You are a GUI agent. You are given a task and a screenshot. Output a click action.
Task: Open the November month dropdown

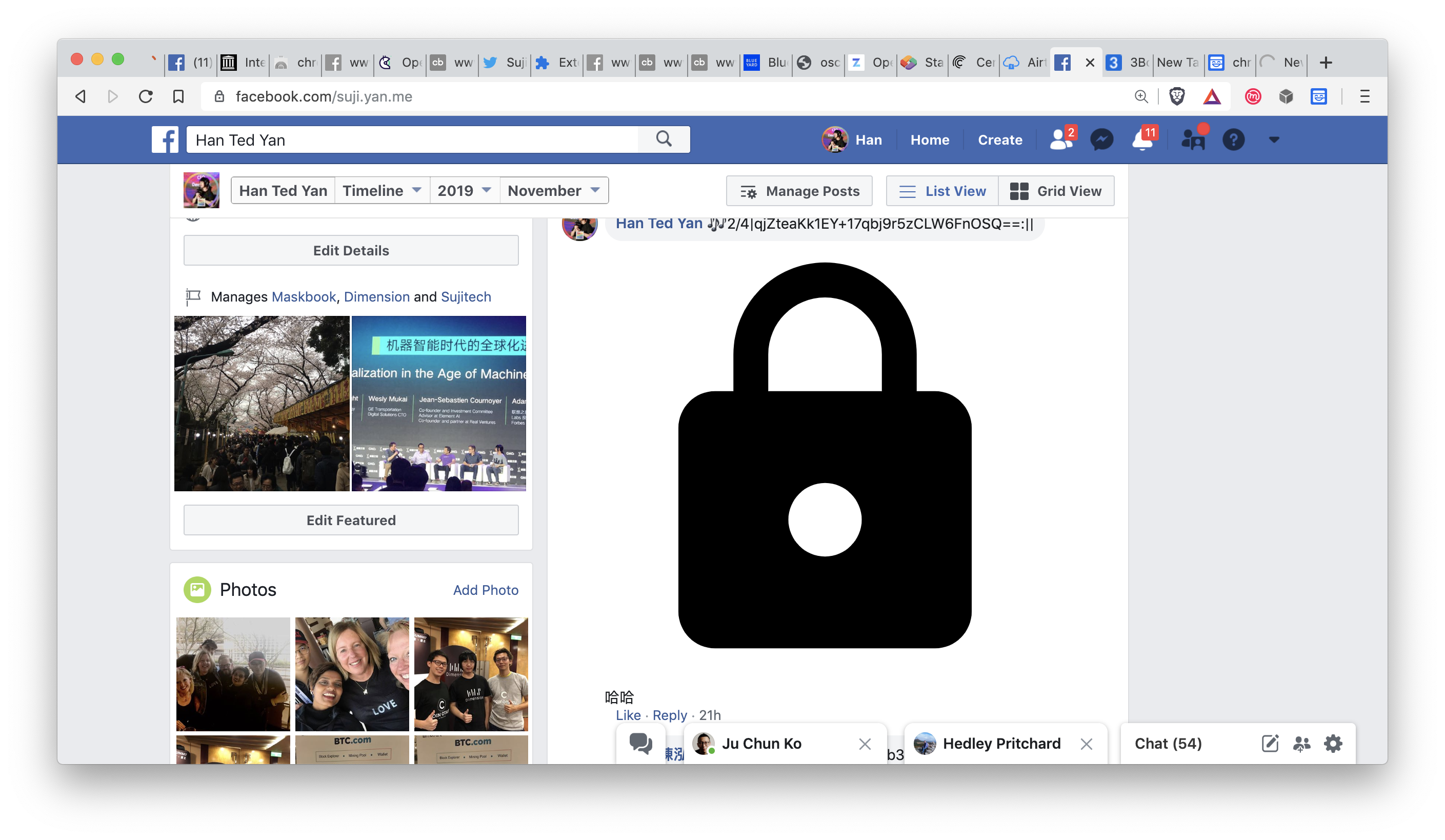(x=553, y=190)
